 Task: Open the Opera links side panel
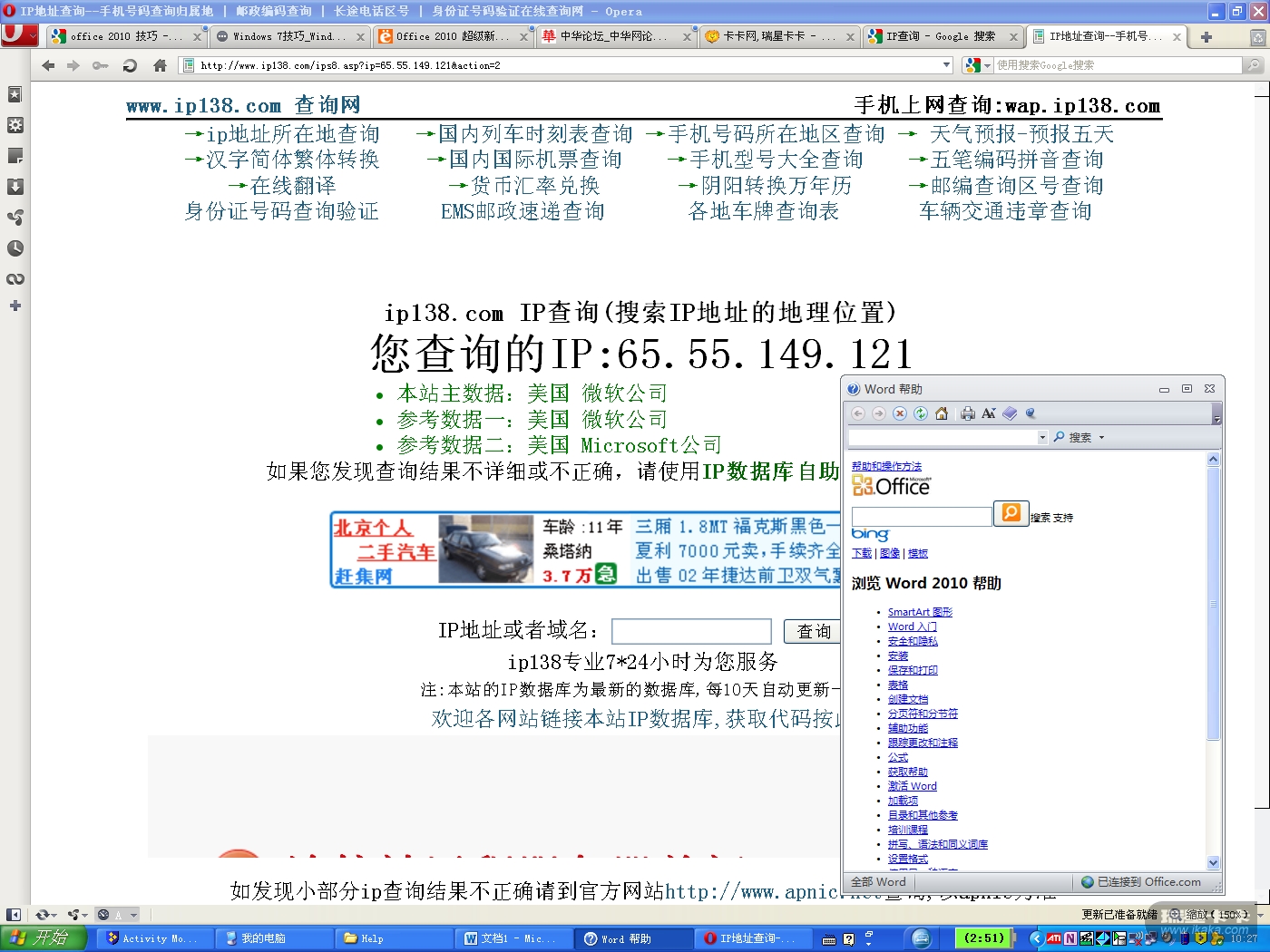(x=15, y=279)
